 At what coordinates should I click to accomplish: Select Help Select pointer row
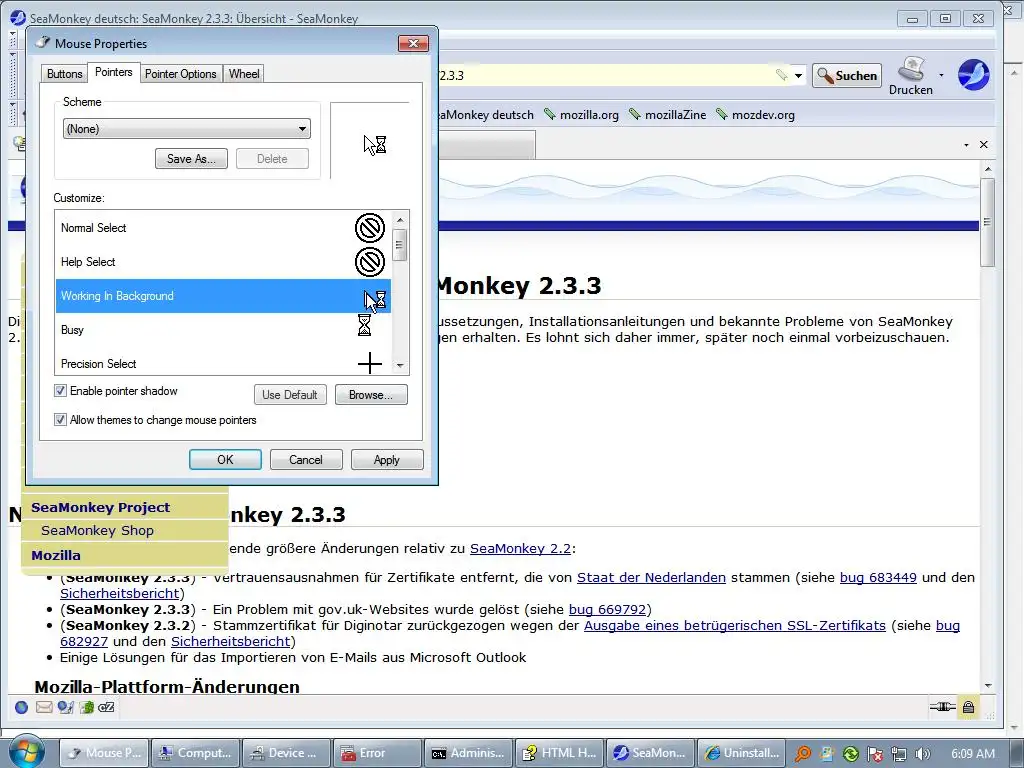(x=223, y=262)
